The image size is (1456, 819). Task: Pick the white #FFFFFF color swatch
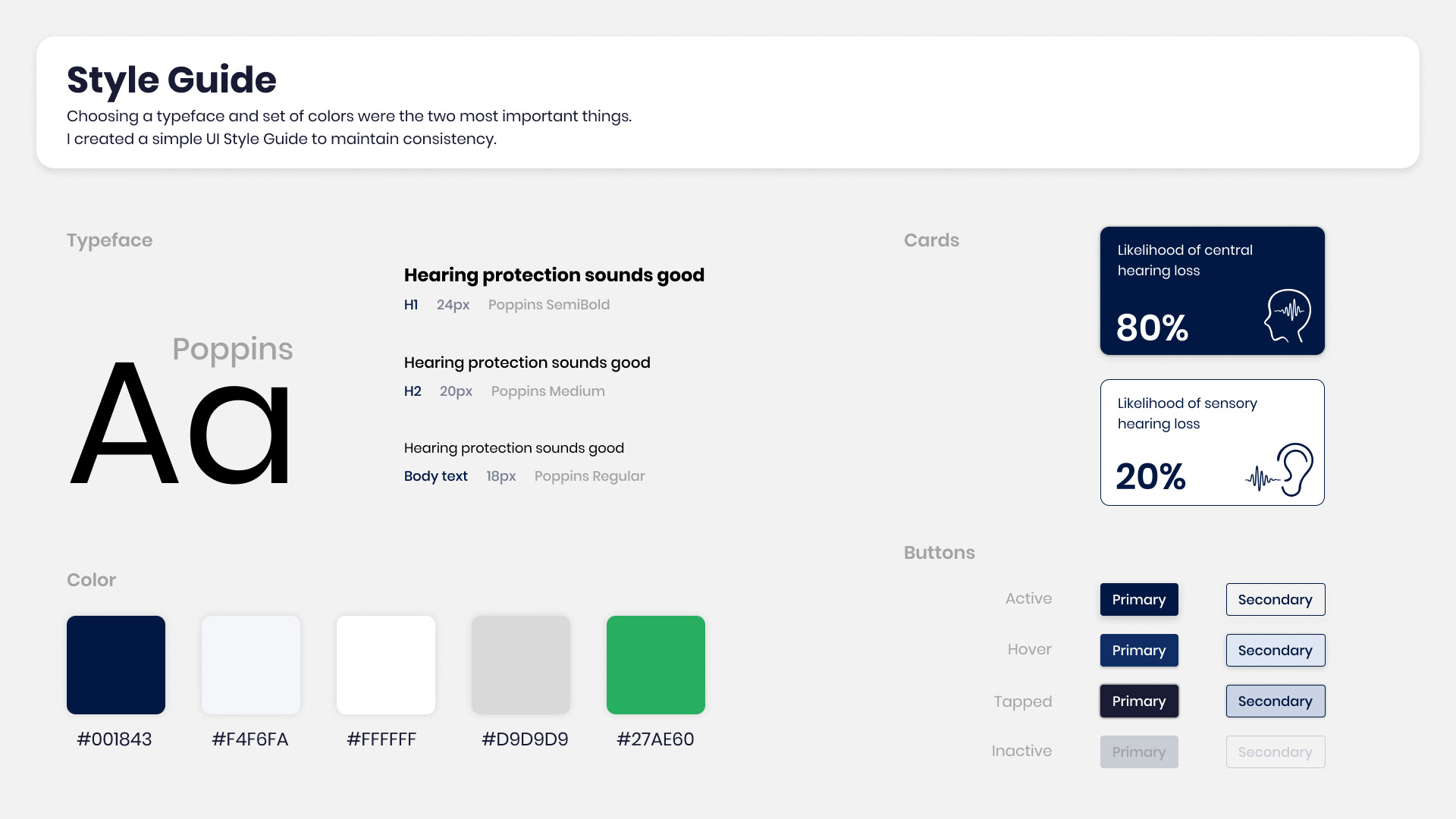[x=386, y=665]
